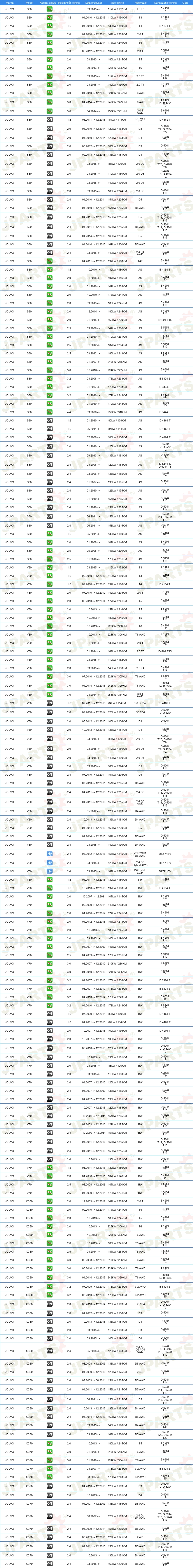Click the Pojemność silnika column header
This screenshot has width=193, height=1568.
pyautogui.click(x=69, y=2)
